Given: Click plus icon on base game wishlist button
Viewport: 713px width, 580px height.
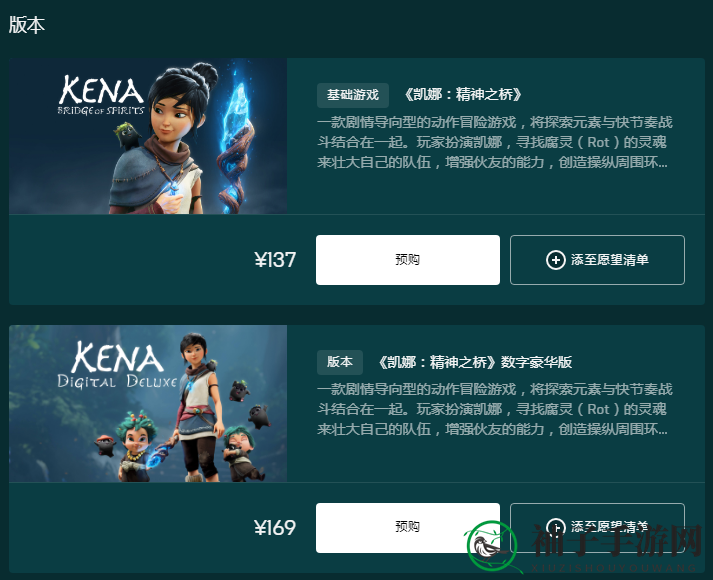Looking at the screenshot, I should (555, 260).
